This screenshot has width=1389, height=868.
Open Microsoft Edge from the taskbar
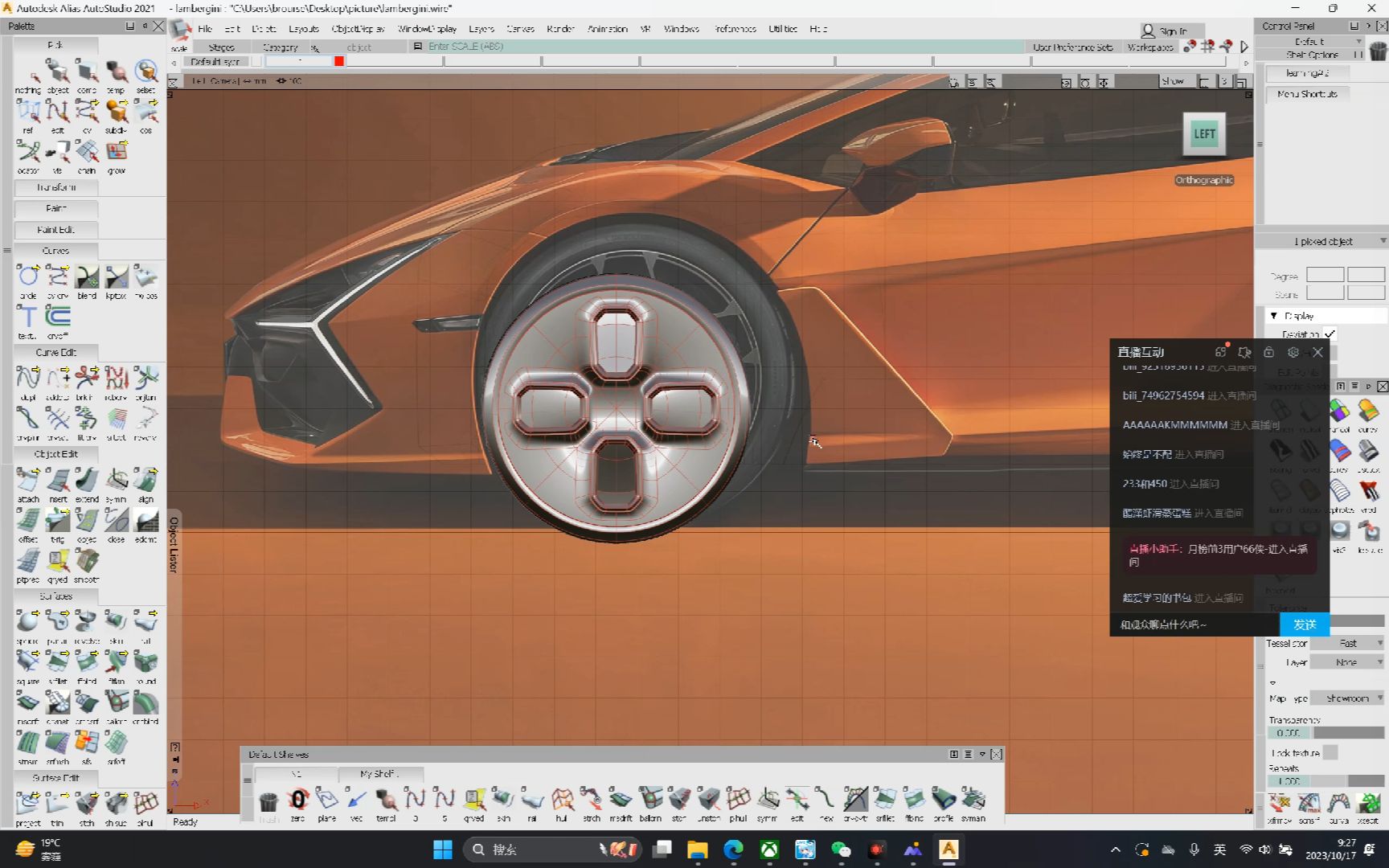pos(733,850)
